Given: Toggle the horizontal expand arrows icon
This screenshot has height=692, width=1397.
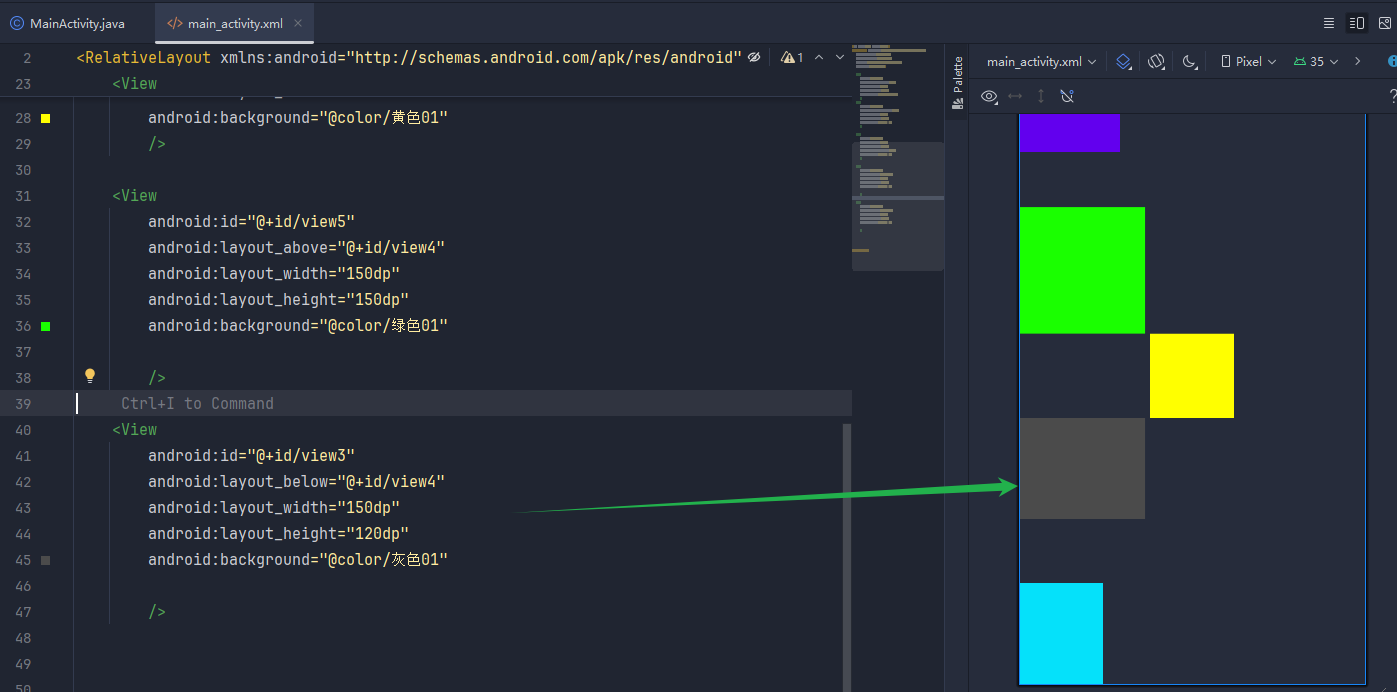Looking at the screenshot, I should [1015, 96].
